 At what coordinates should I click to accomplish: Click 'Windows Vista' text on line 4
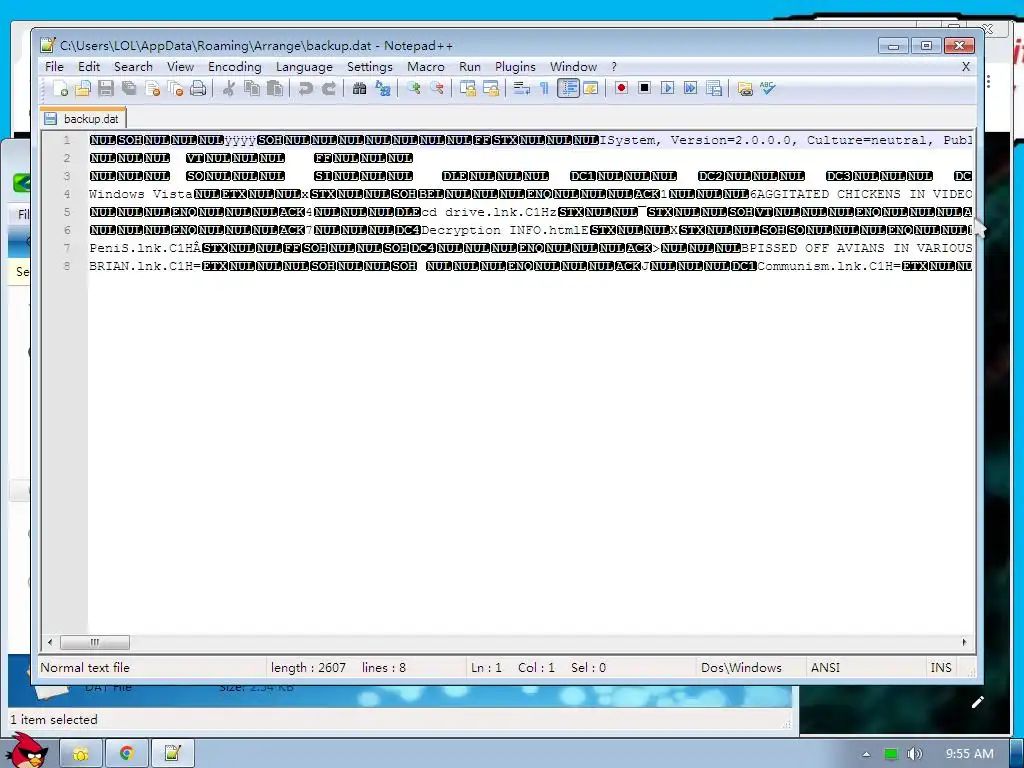click(x=140, y=194)
